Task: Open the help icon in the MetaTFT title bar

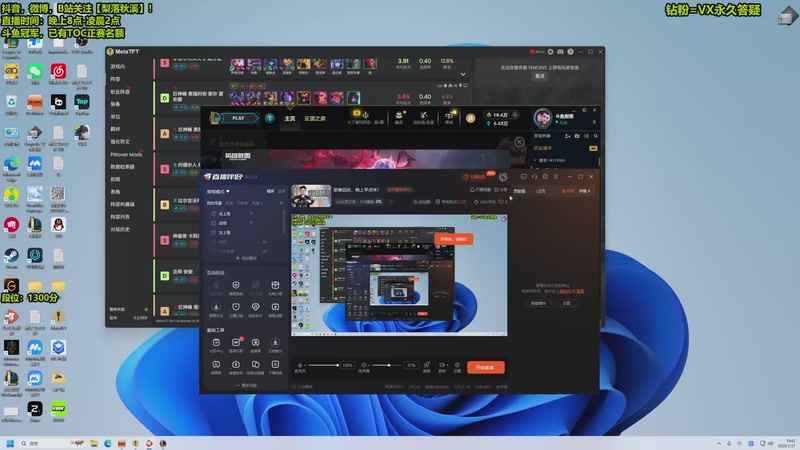Action: coord(570,52)
